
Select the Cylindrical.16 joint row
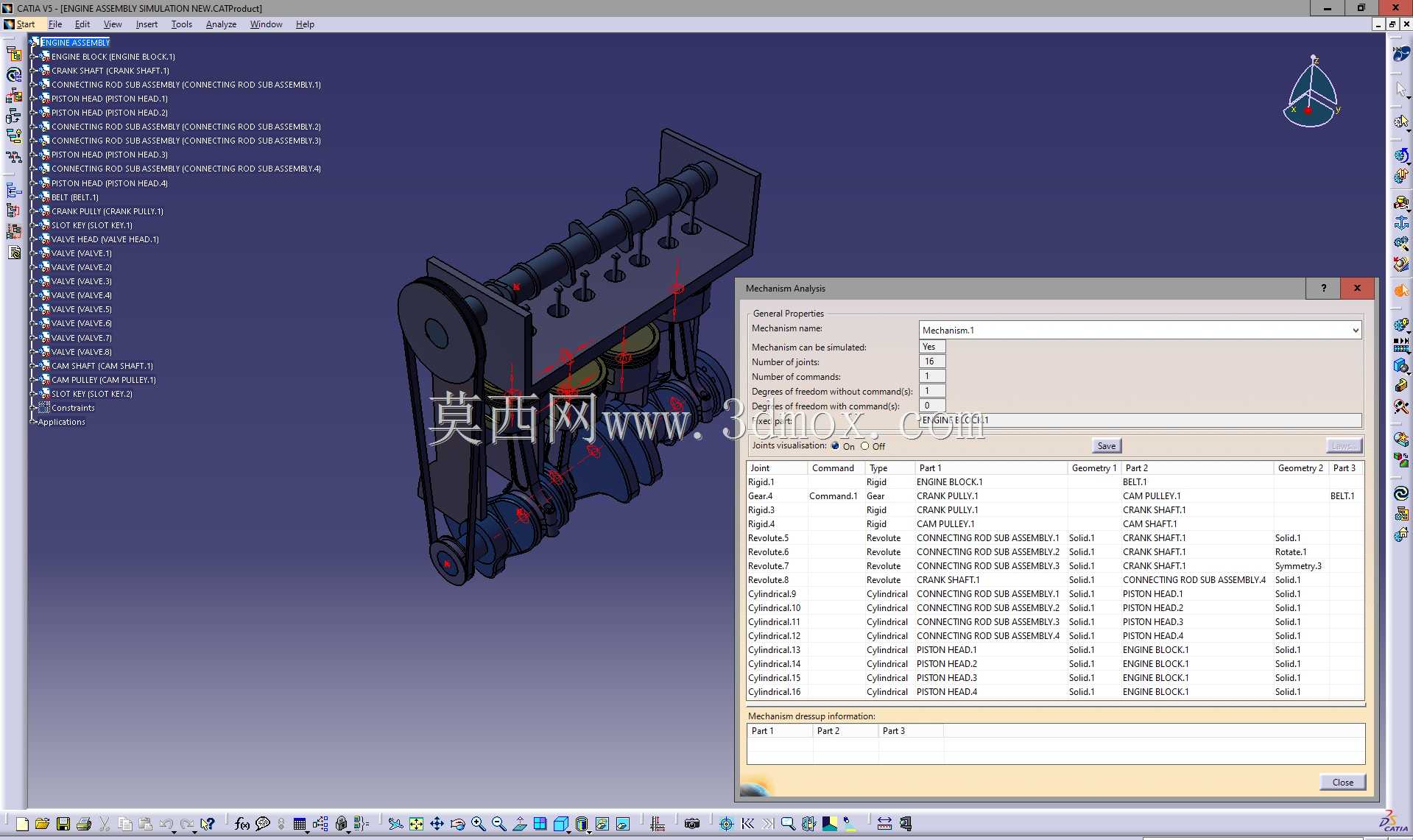pyautogui.click(x=1055, y=692)
